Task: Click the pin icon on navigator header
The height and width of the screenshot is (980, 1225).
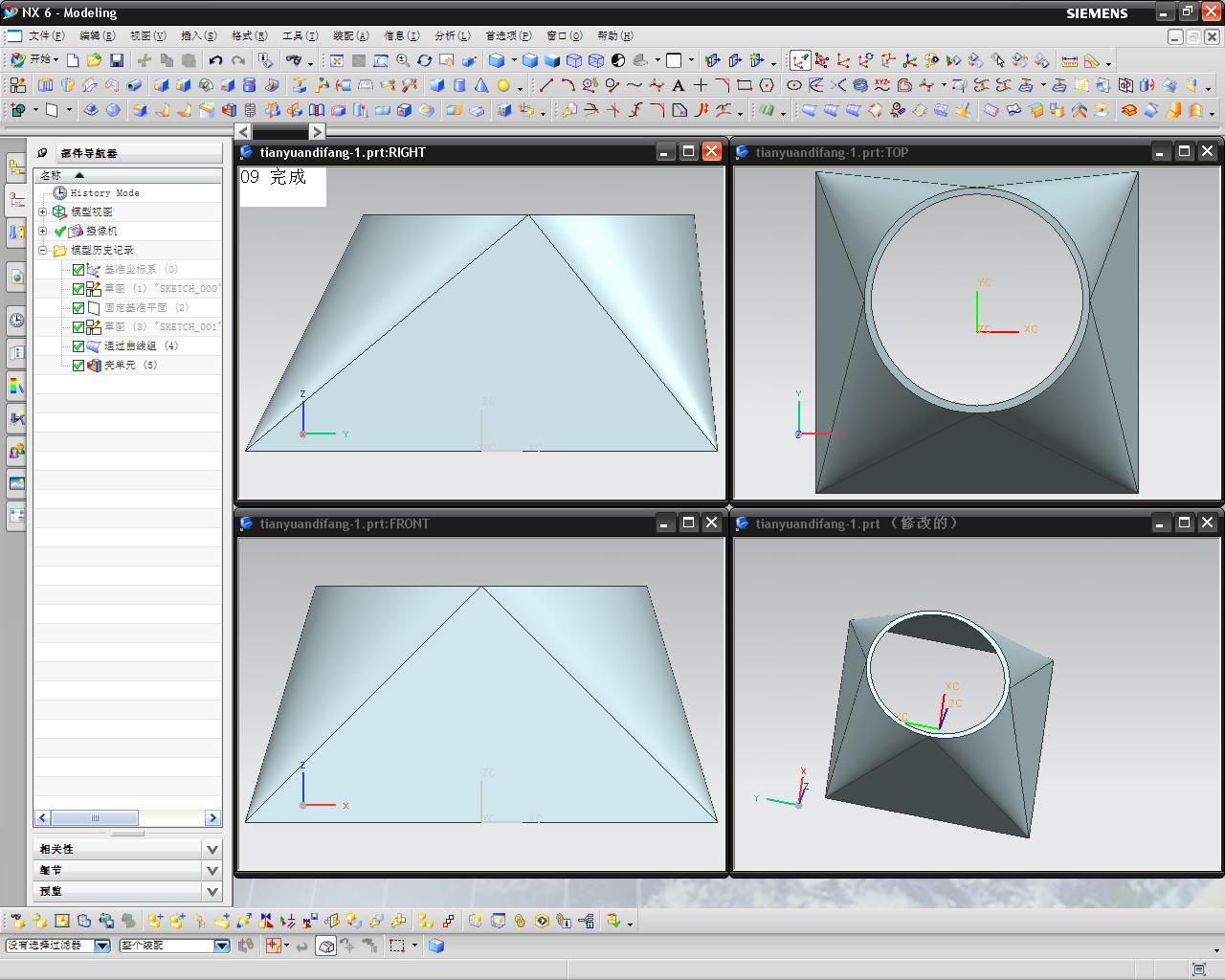Action: pyautogui.click(x=42, y=153)
